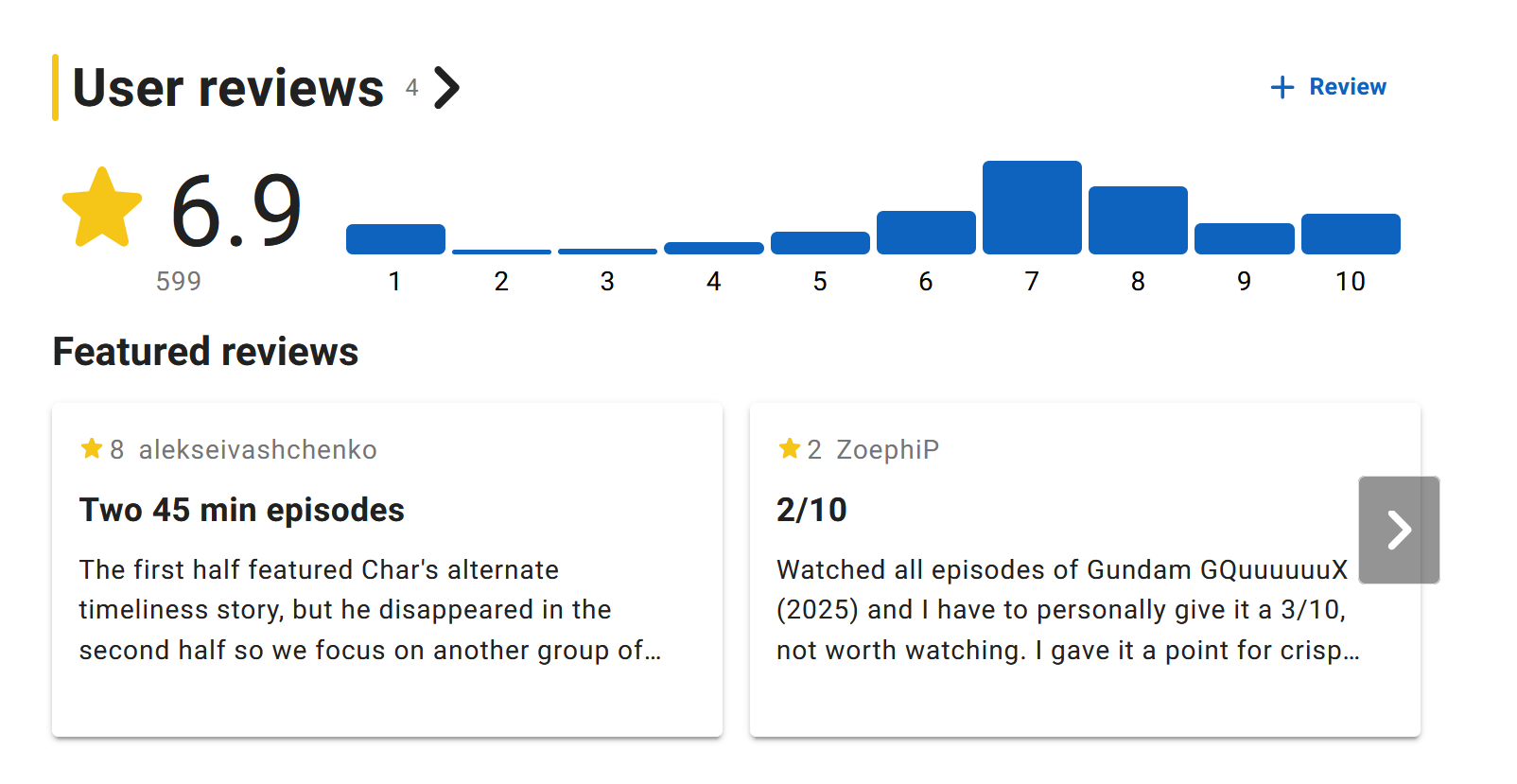Select the 8-star rating histogram bar

pyautogui.click(x=1137, y=220)
